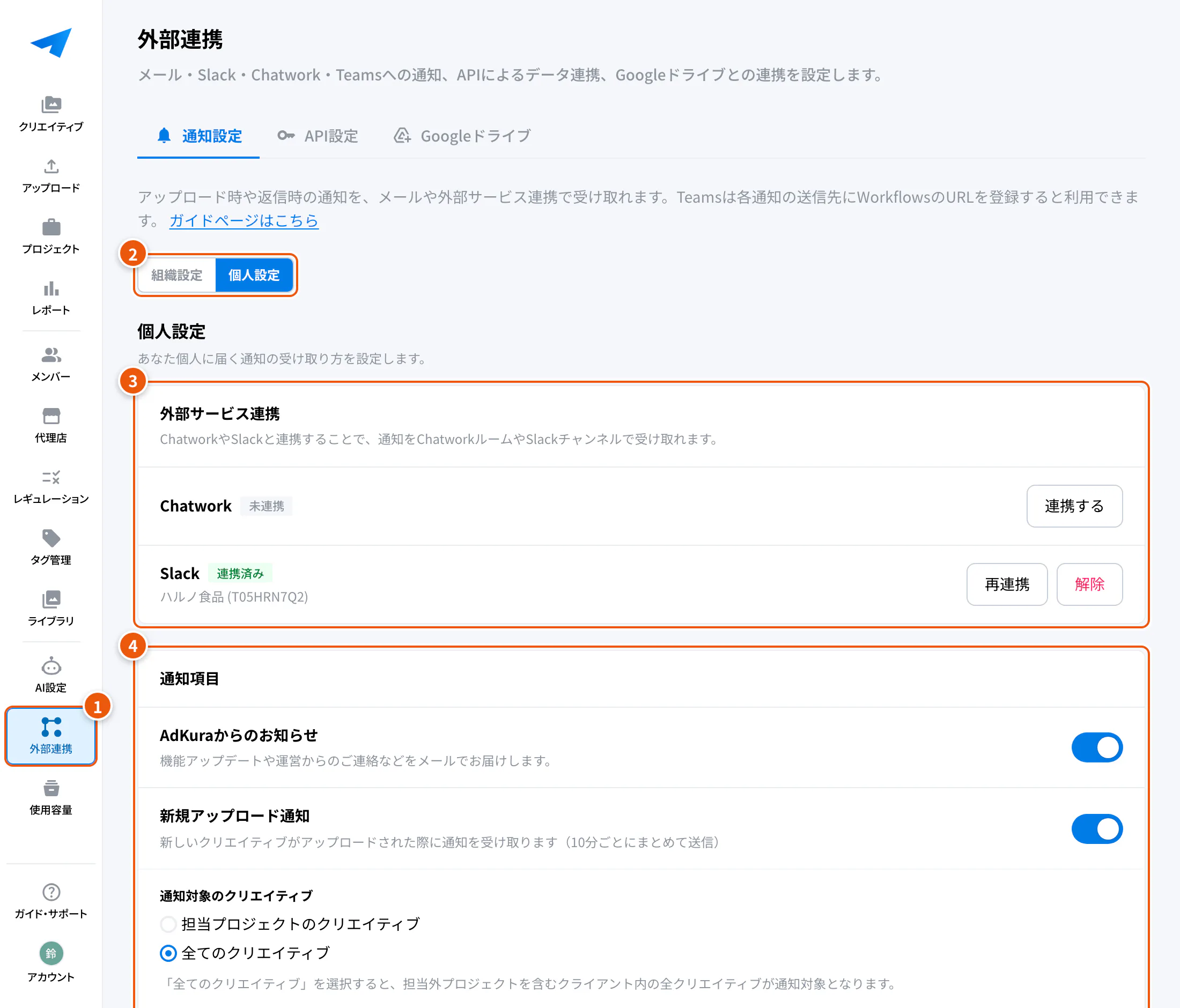Toggle AdKuraからのお知らせ switch

point(1096,747)
